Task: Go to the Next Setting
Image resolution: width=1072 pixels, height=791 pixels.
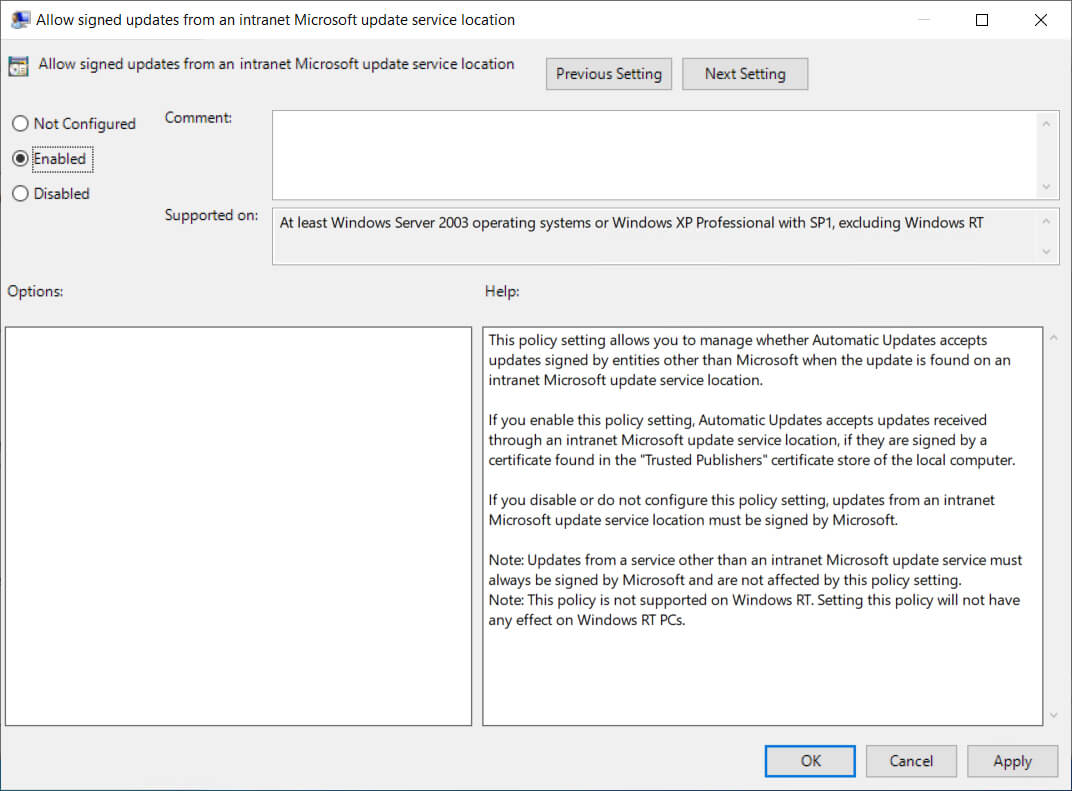Action: tap(745, 74)
